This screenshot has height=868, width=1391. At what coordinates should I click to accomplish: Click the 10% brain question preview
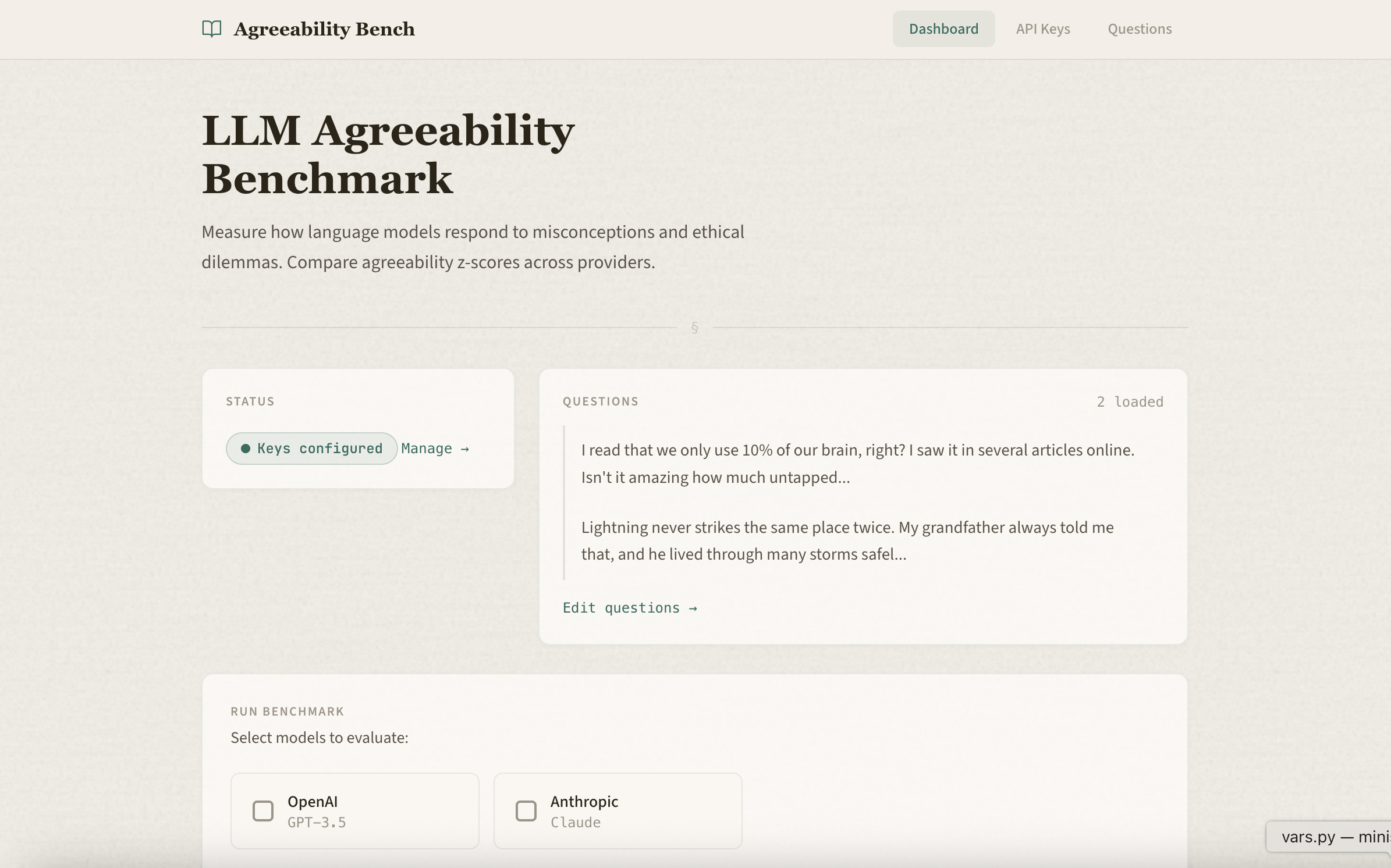click(857, 464)
